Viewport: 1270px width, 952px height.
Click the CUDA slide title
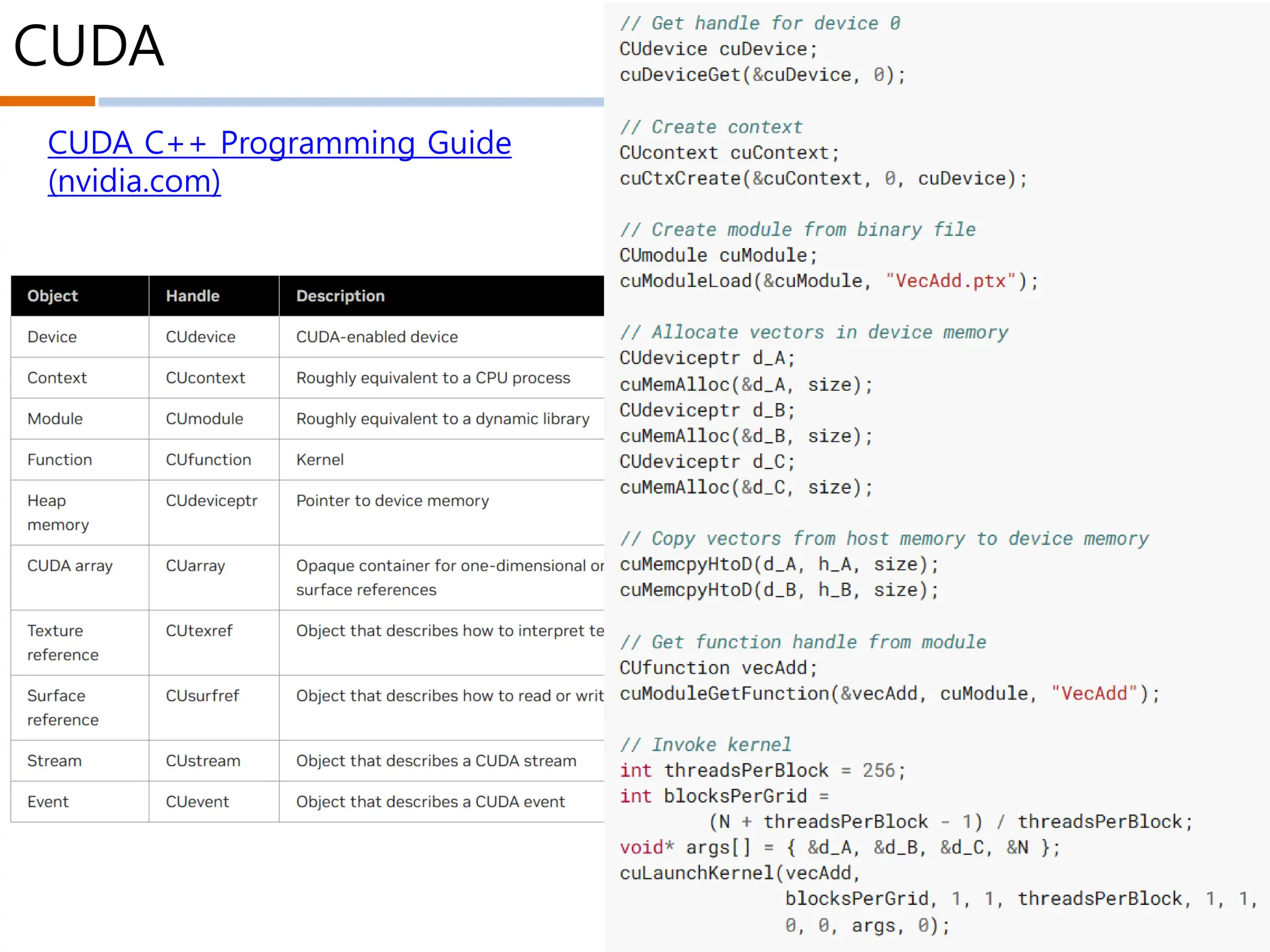88,46
